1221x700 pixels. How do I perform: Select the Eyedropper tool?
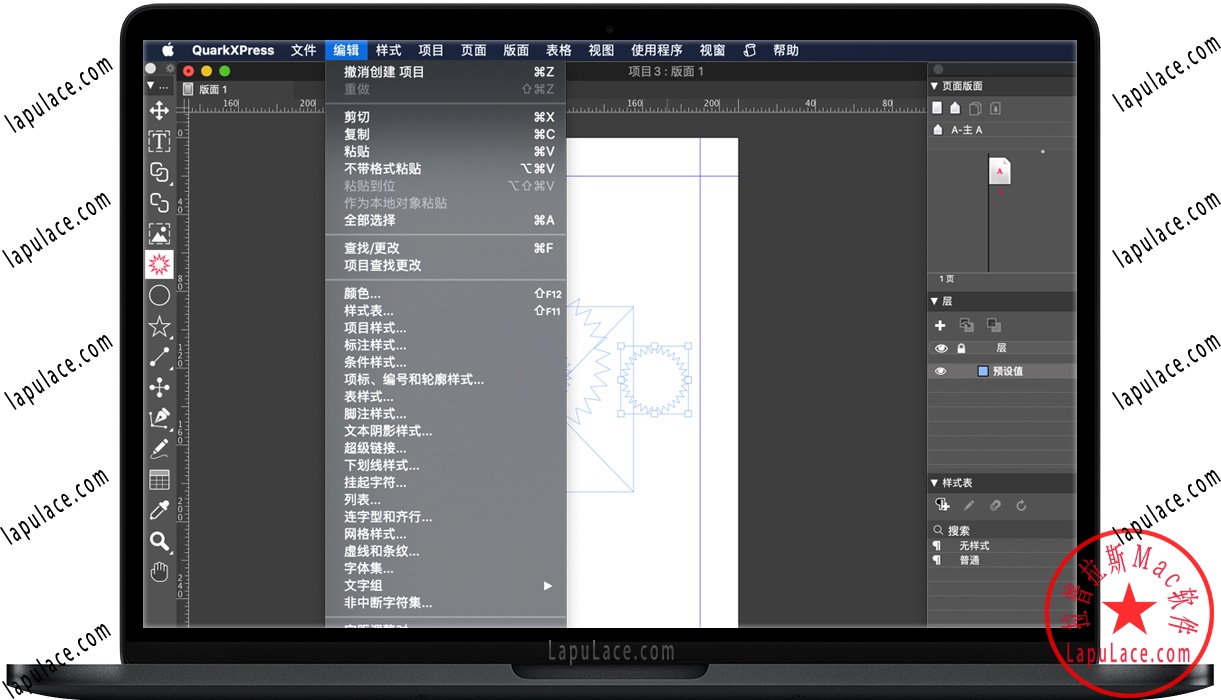[x=159, y=510]
